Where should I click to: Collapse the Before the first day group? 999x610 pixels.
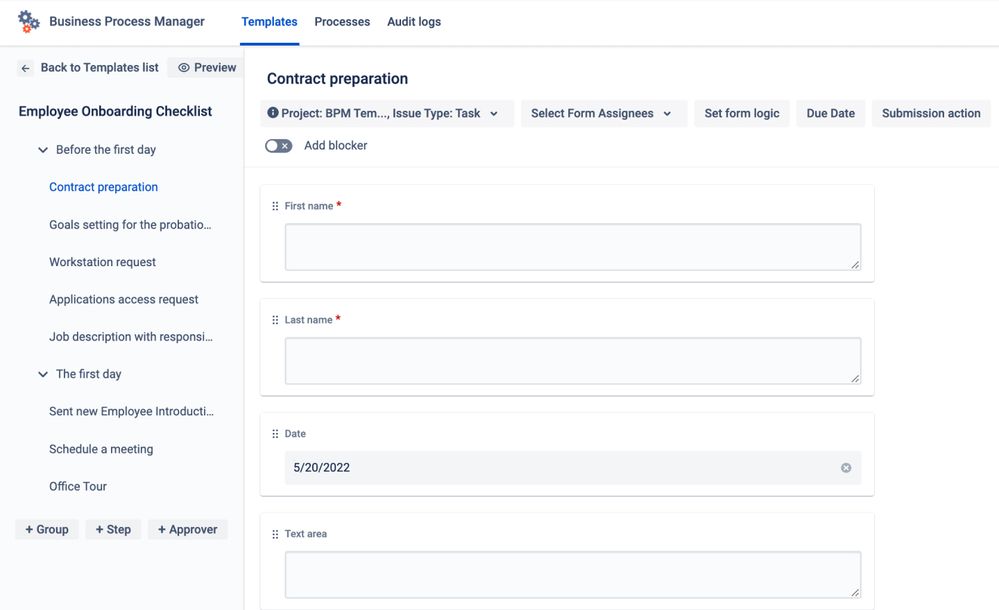pyautogui.click(x=43, y=150)
